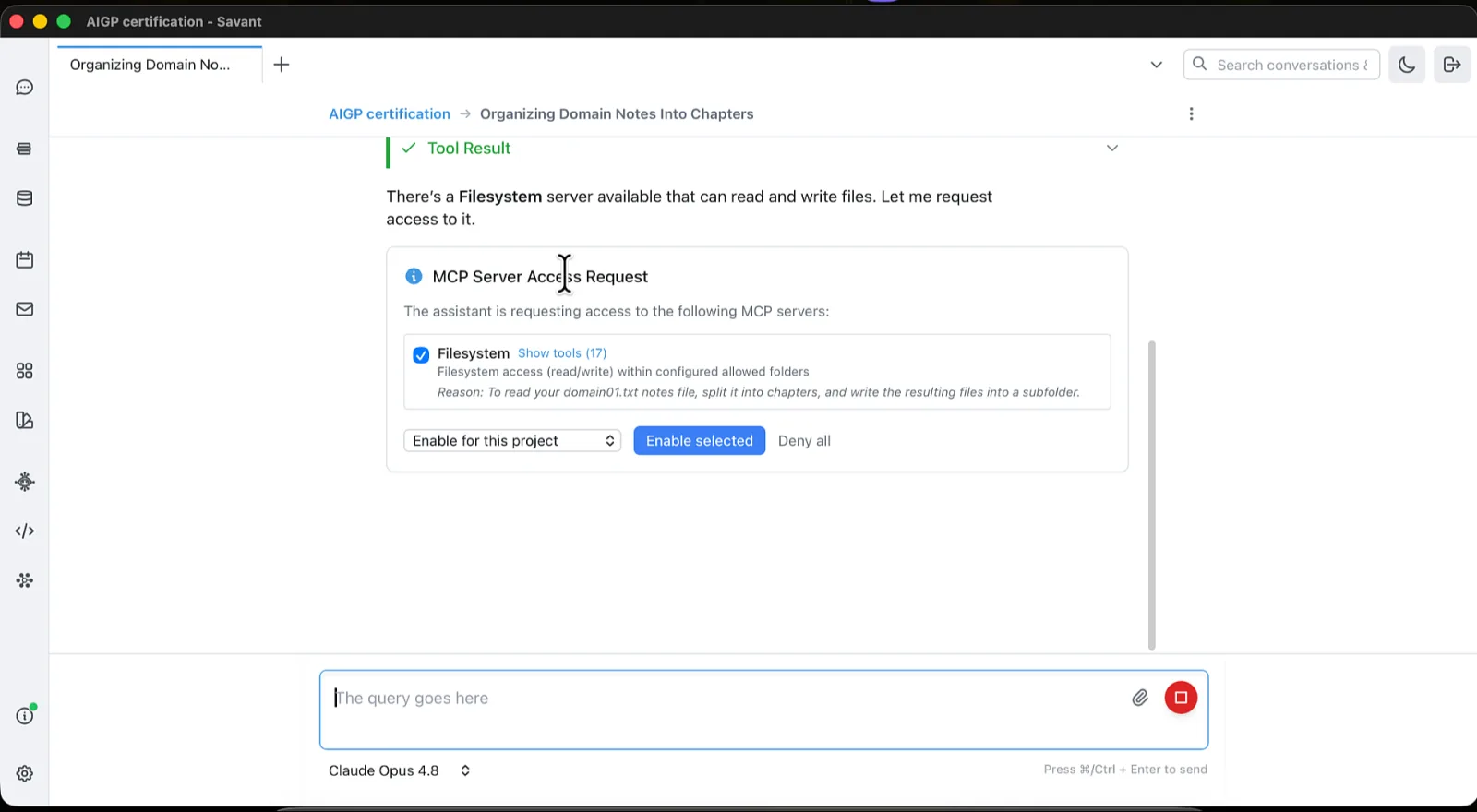Click the blue info icon beside MCP Server Access Request
This screenshot has width=1477, height=812.
click(x=414, y=276)
